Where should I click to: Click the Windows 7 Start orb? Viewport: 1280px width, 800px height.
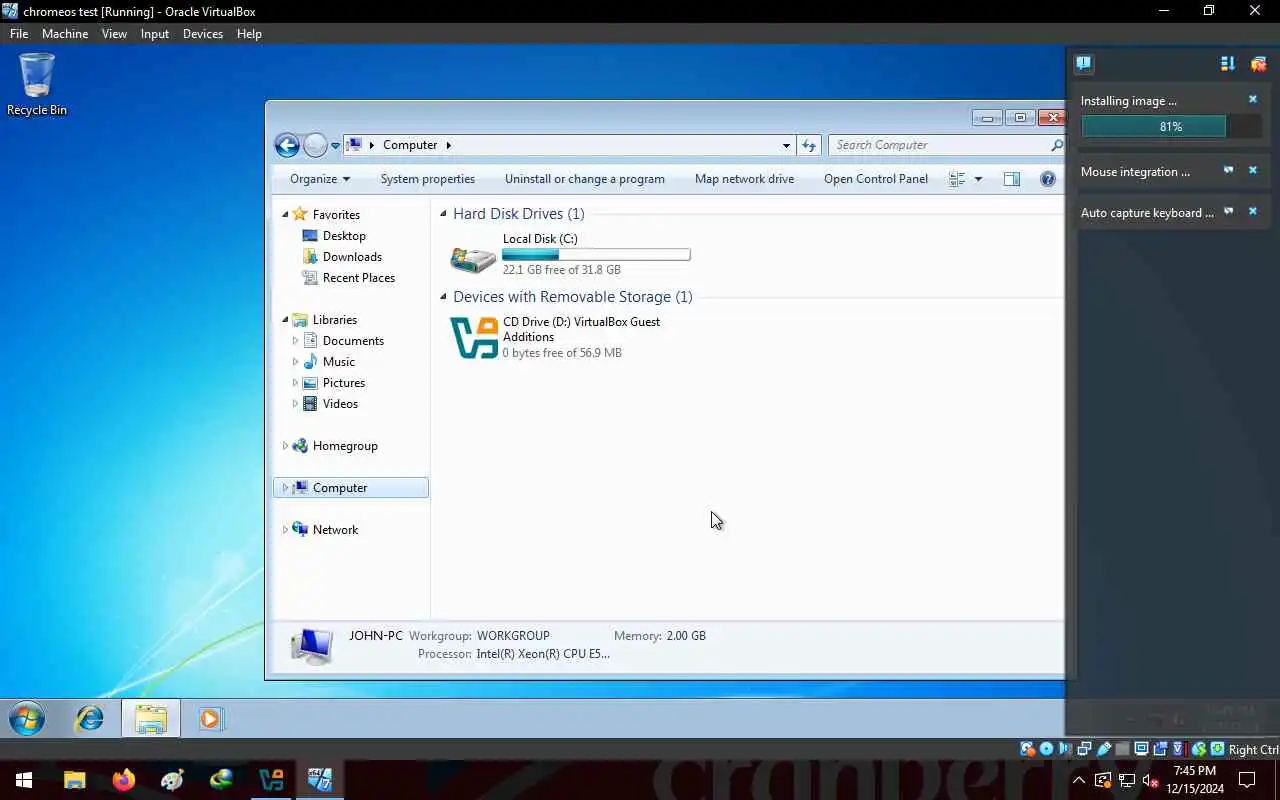coord(27,718)
